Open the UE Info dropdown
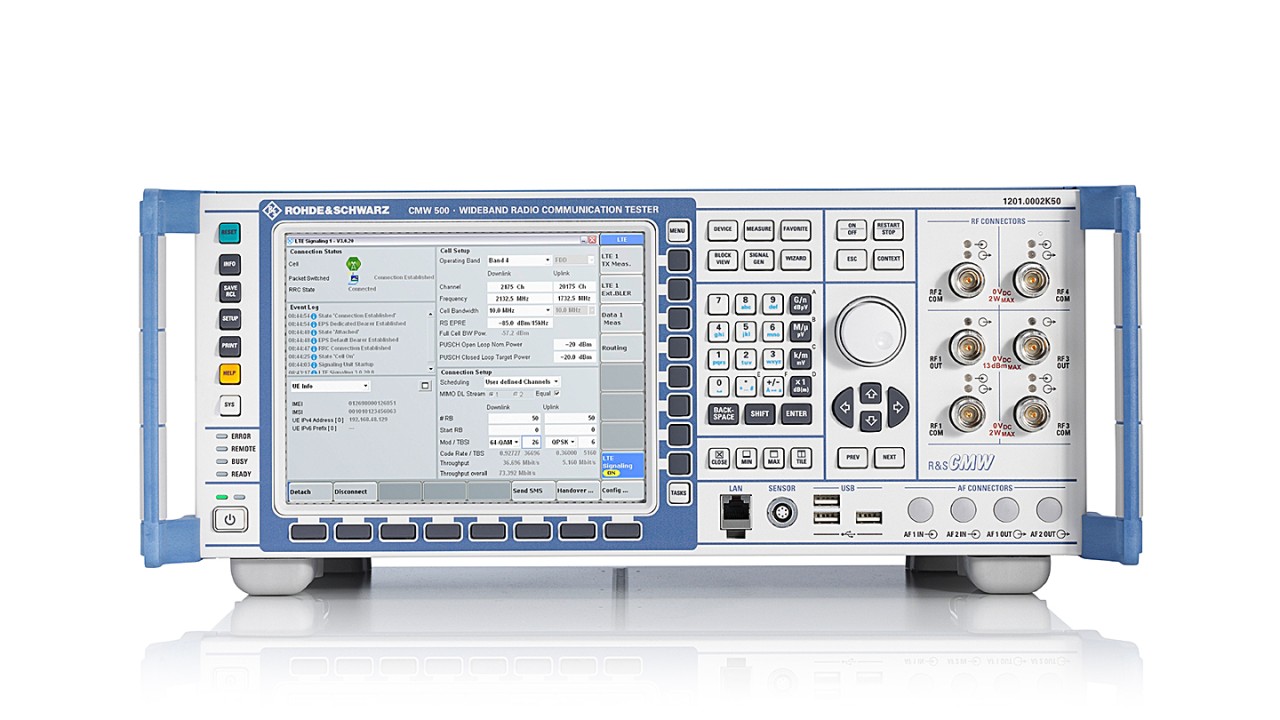 (330, 386)
